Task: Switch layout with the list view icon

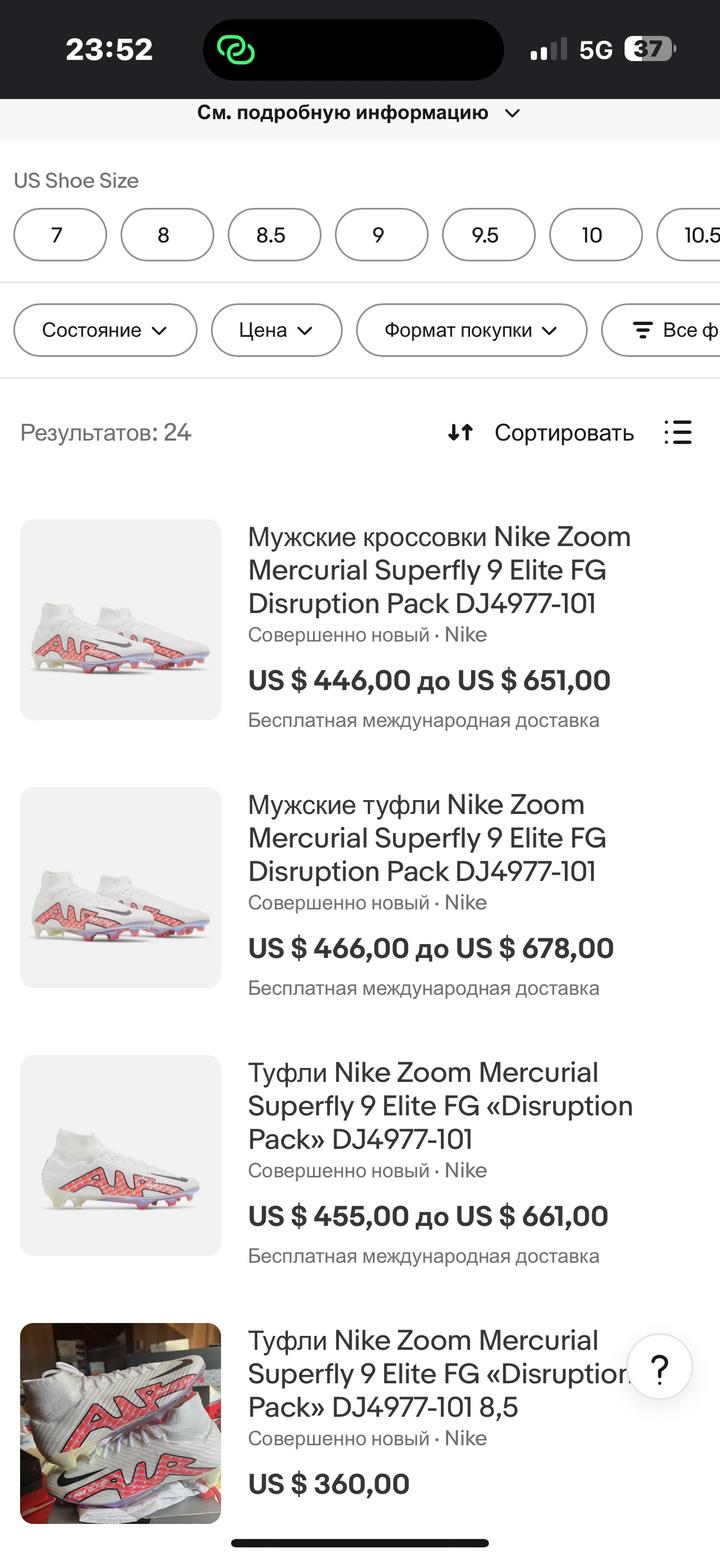Action: 678,432
